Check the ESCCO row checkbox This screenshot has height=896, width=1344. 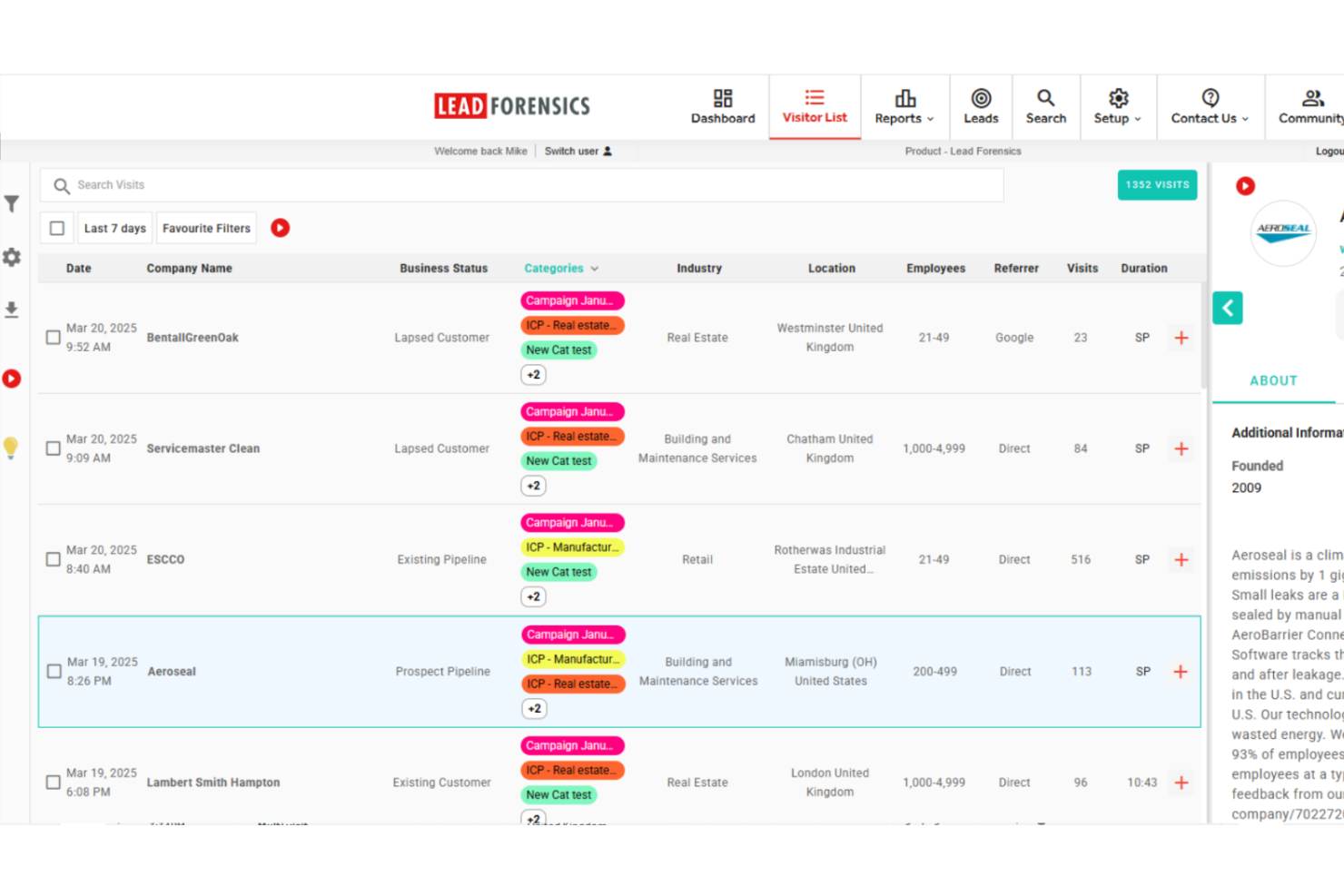[x=54, y=559]
